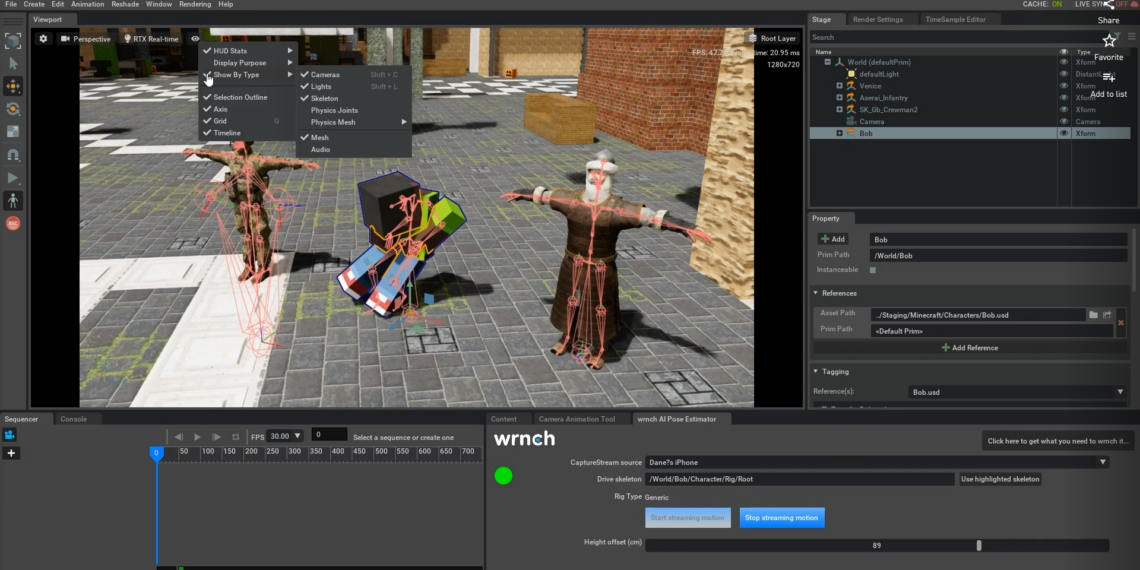Viewport: 1140px width, 570px height.
Task: Click the folder icon beside Asset Path
Action: (1093, 315)
